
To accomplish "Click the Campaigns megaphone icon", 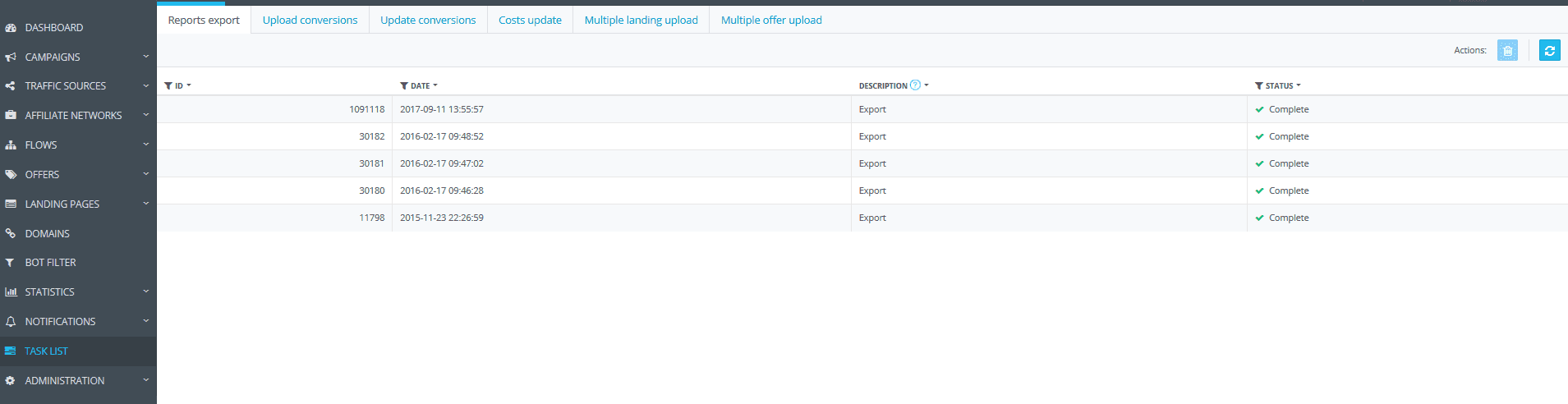I will [x=11, y=57].
